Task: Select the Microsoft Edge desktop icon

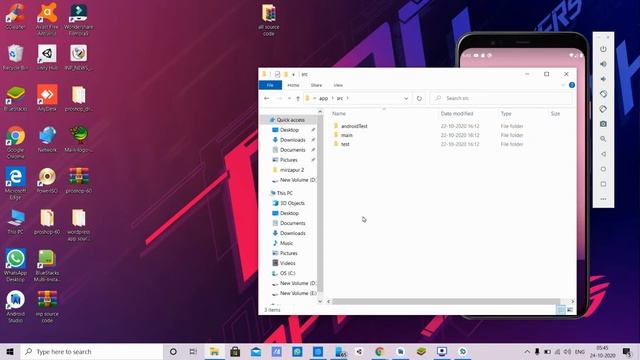Action: [16, 183]
